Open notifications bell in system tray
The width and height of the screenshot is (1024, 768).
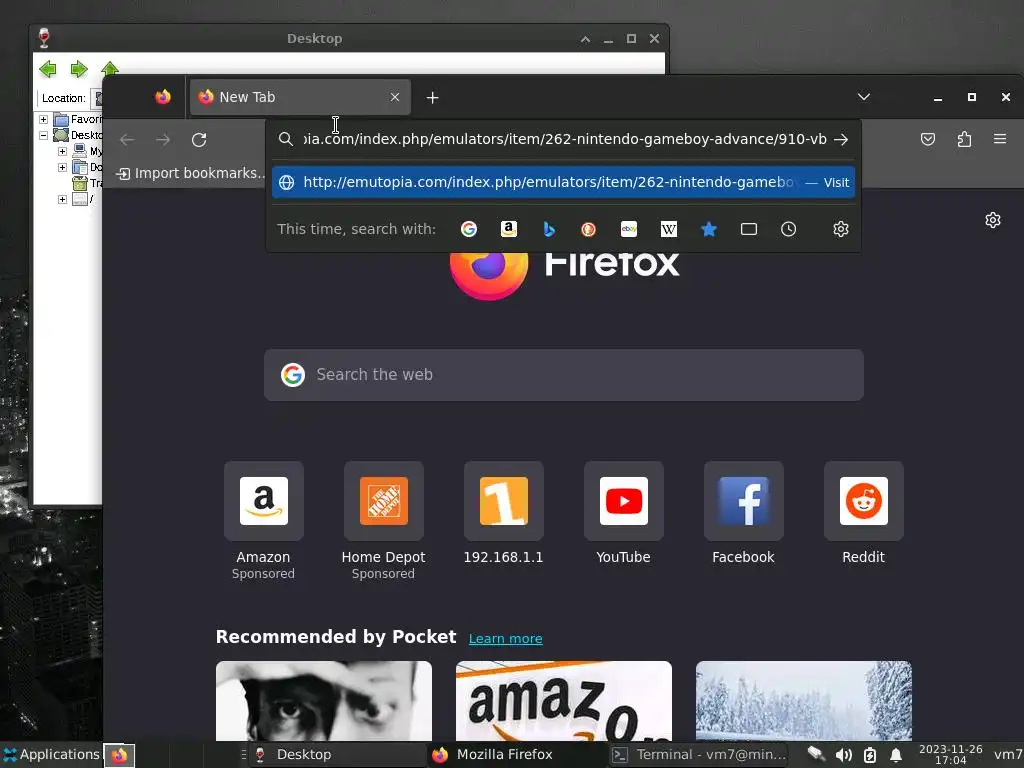coord(896,756)
